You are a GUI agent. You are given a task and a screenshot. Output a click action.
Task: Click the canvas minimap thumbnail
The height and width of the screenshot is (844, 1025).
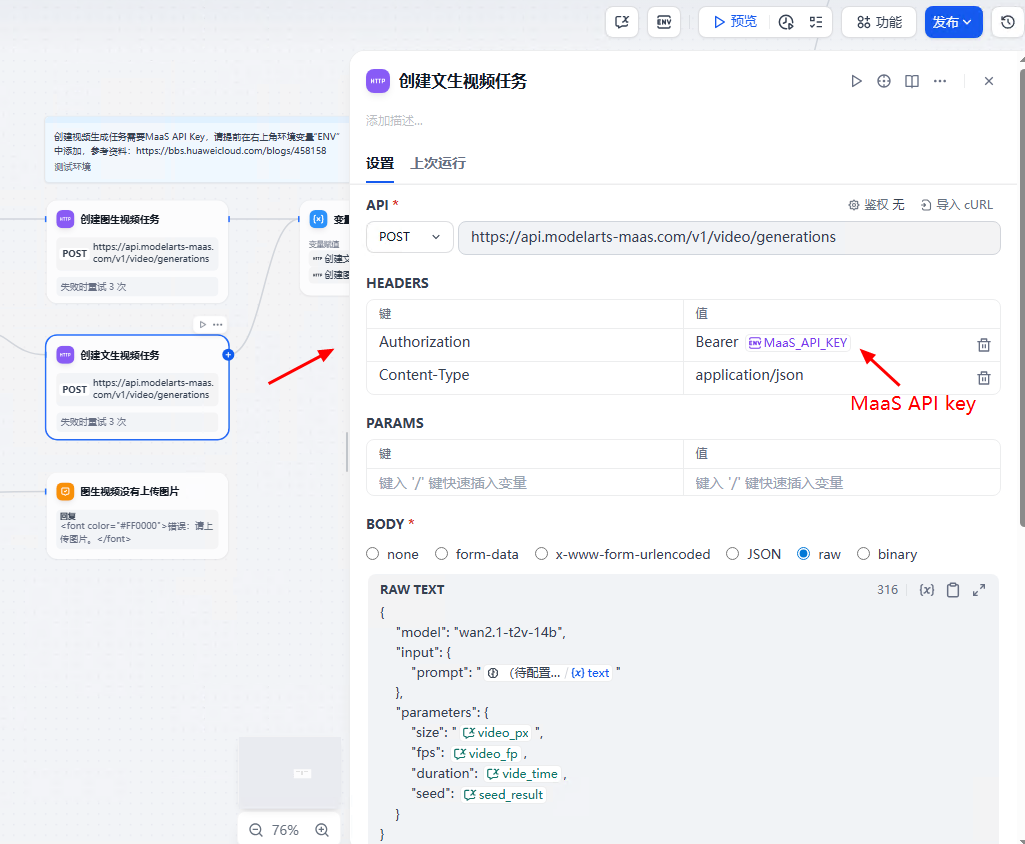pyautogui.click(x=290, y=773)
